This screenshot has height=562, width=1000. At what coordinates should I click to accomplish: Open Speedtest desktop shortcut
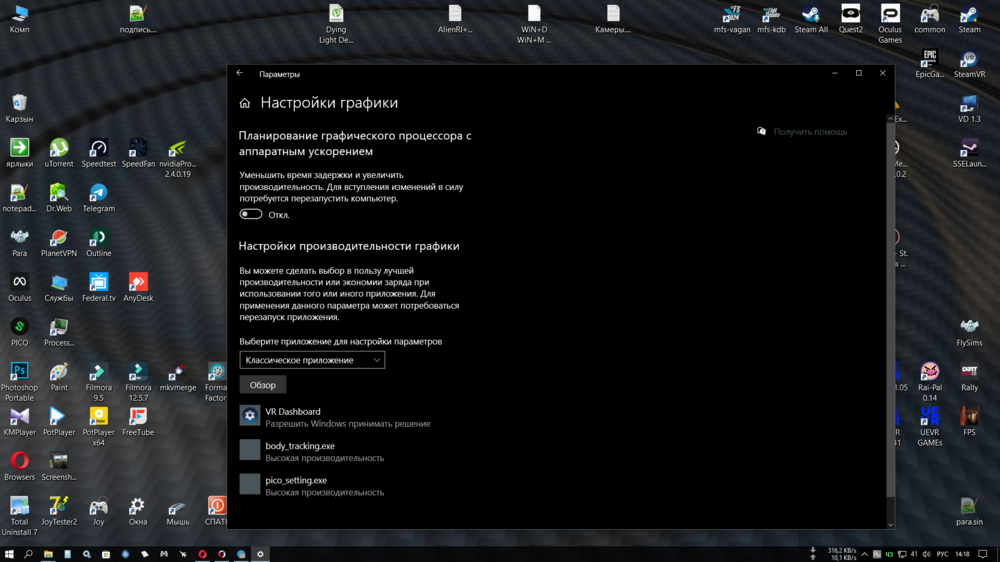(98, 154)
